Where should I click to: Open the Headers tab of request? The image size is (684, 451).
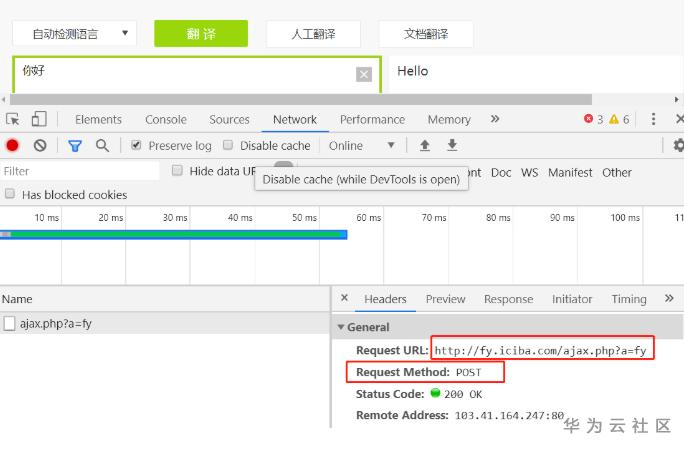[385, 299]
